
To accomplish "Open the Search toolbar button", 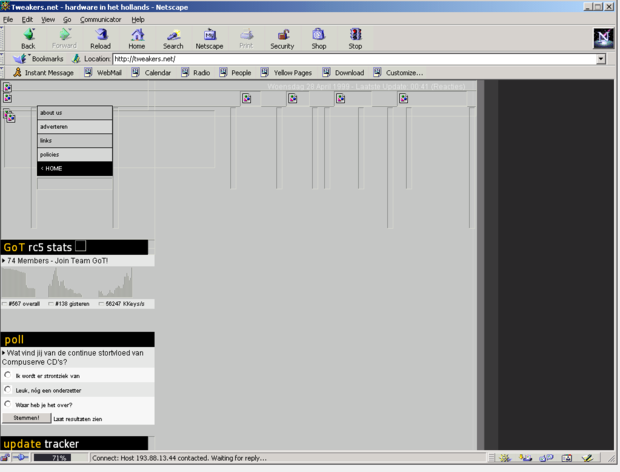I will [173, 39].
